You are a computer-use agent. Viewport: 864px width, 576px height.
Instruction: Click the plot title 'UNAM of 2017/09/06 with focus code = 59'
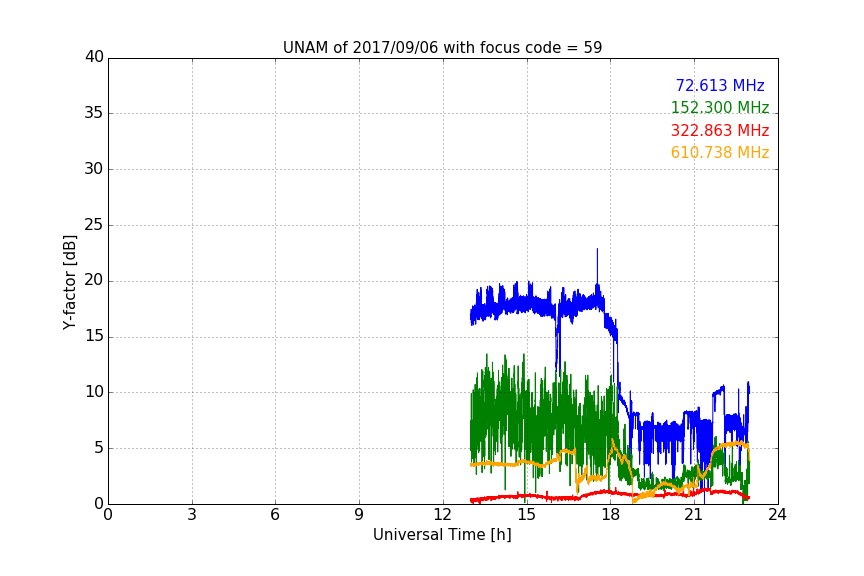[442, 47]
